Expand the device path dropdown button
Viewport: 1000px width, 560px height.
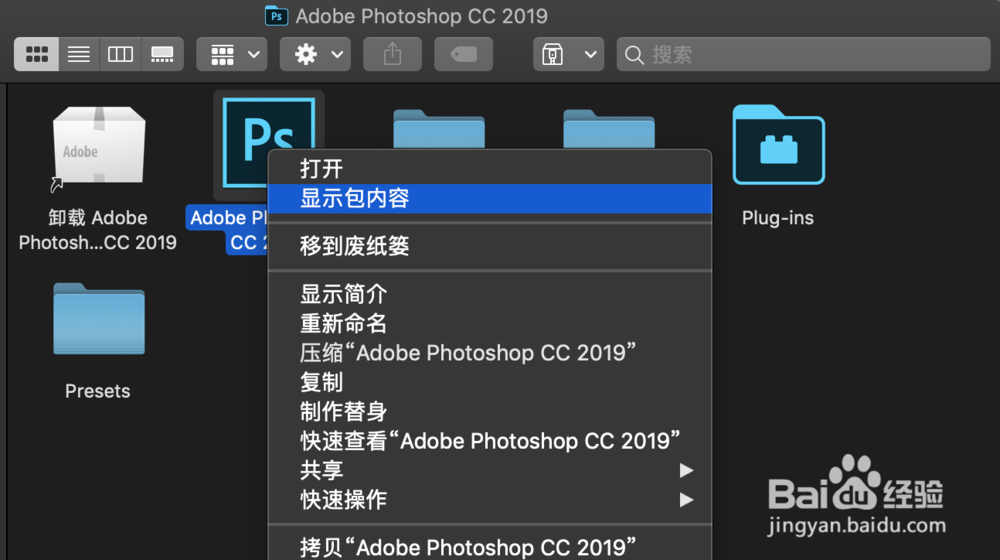[569, 55]
